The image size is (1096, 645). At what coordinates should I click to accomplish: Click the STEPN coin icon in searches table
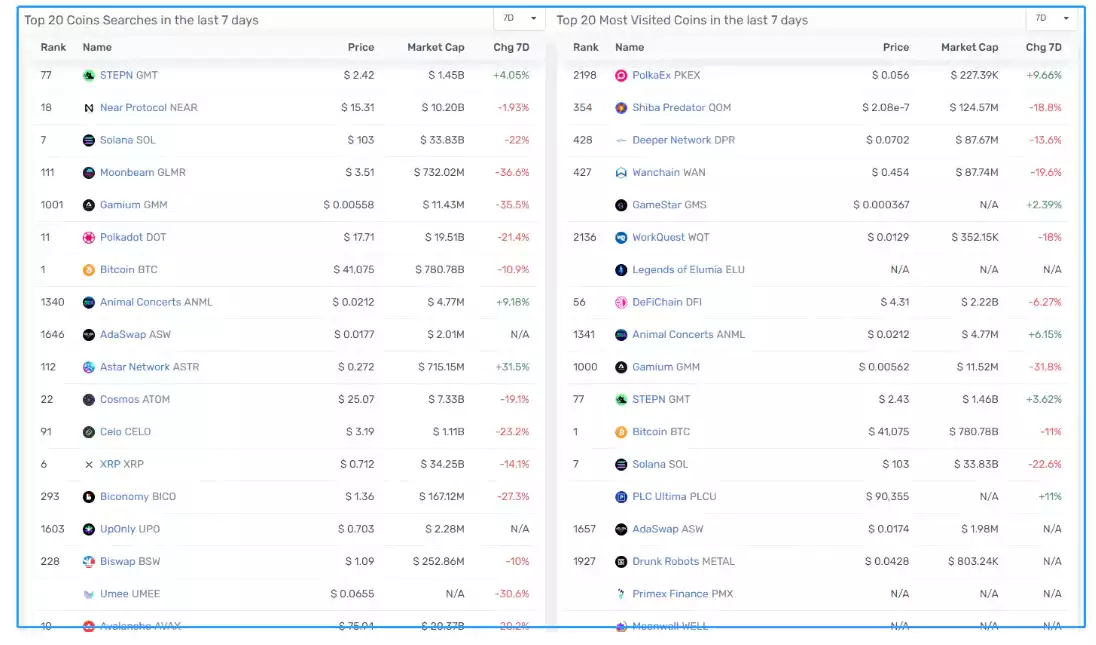[x=89, y=75]
